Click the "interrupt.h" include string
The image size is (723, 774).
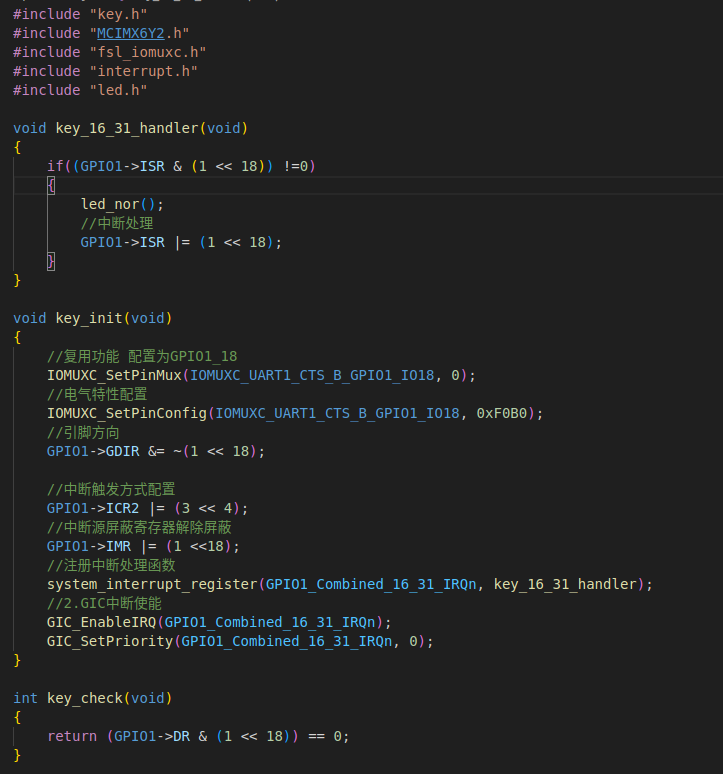143,71
